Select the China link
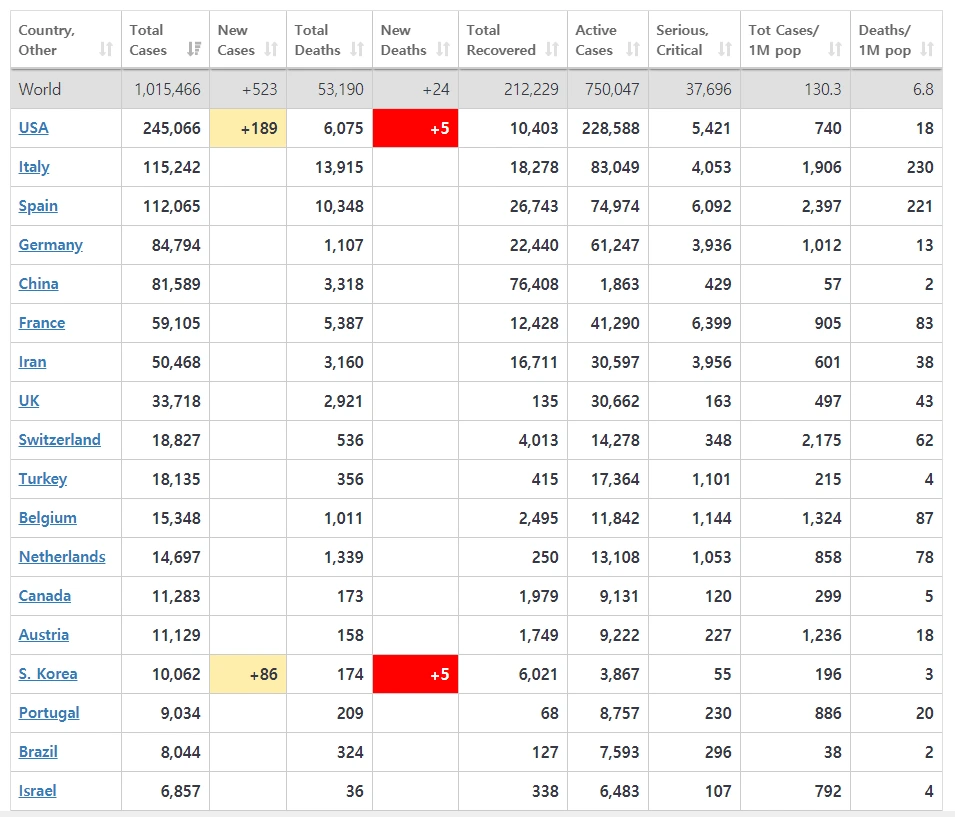Viewport: 955px width, 817px height. pyautogui.click(x=38, y=284)
